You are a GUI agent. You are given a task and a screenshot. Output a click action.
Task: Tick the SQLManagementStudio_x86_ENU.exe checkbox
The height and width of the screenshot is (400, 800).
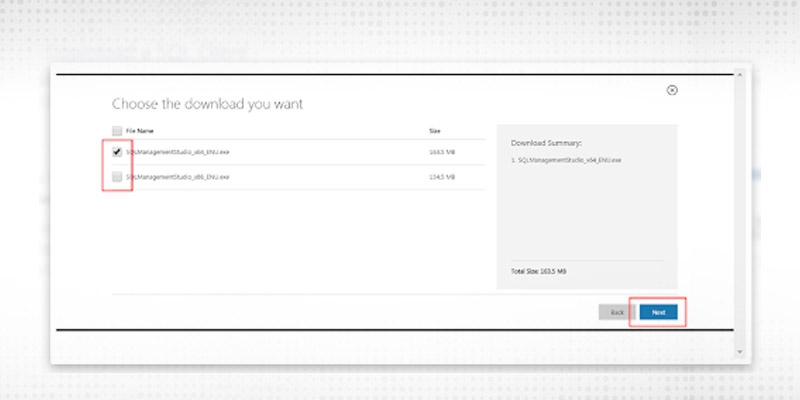pos(117,177)
